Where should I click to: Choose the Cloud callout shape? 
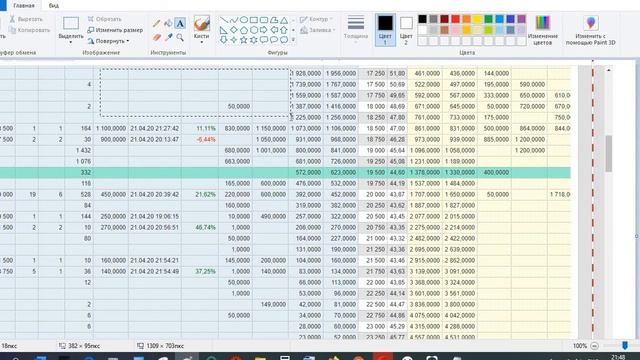pos(284,40)
